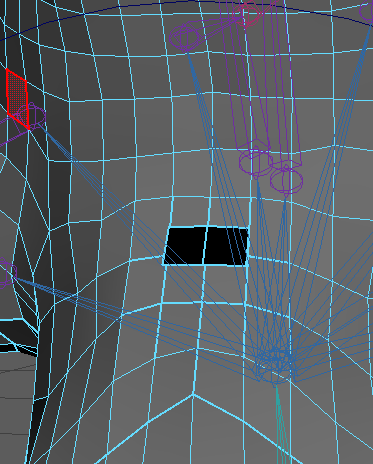Pick the purple joint at the top left of the bone chain
Viewport: 373px width, 464px height.
click(x=183, y=37)
